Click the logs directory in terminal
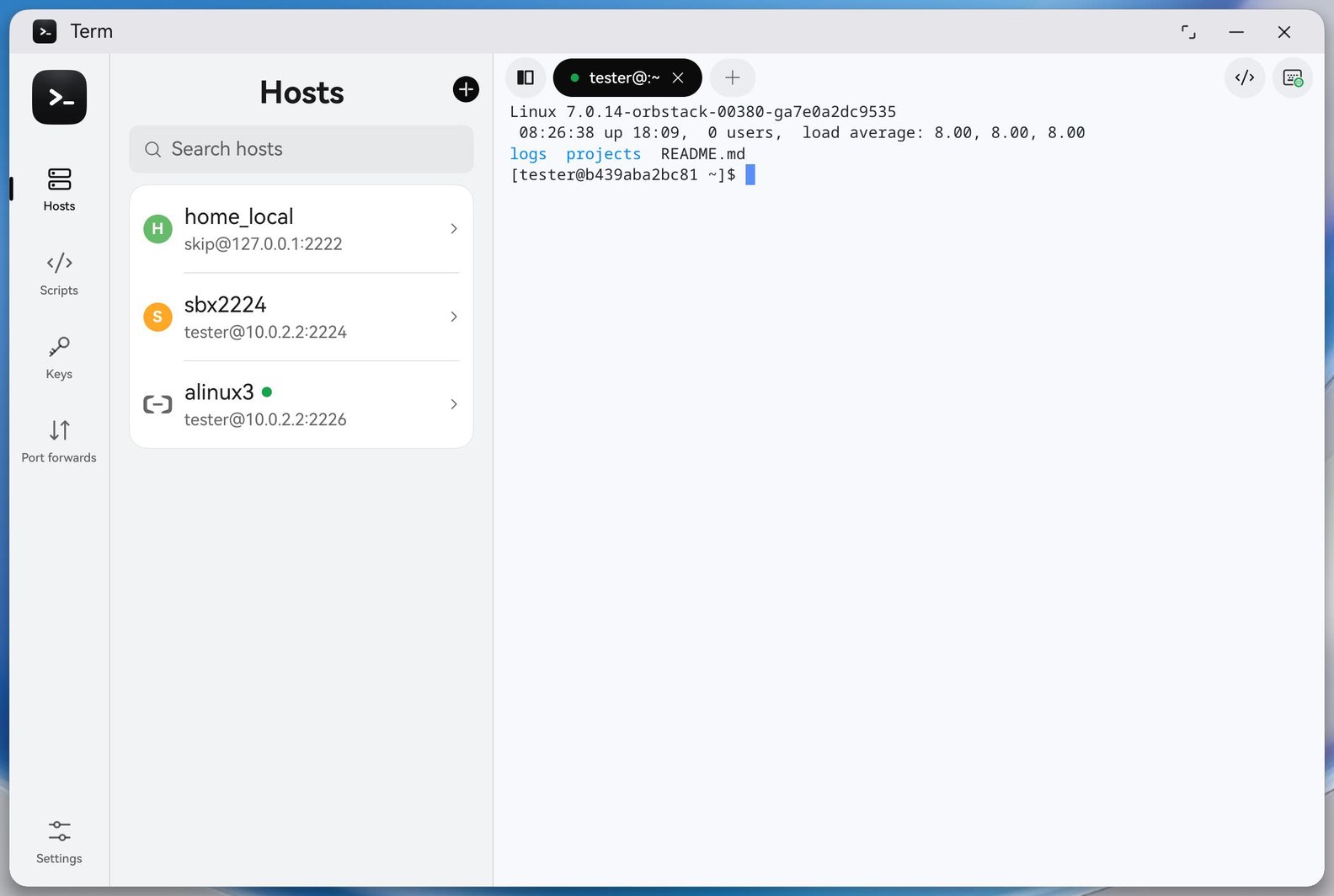The image size is (1334, 896). (x=528, y=154)
